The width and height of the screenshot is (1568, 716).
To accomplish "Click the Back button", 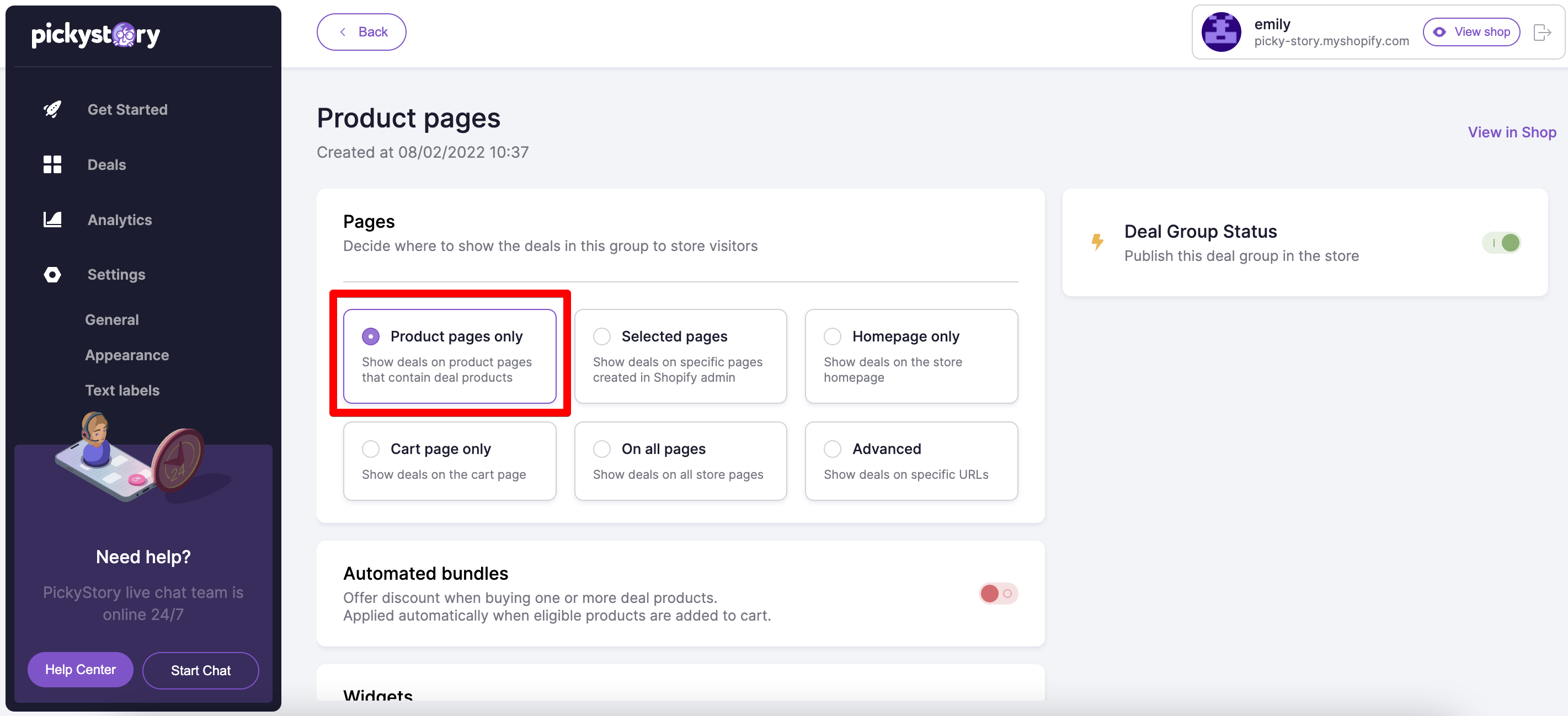I will [361, 31].
